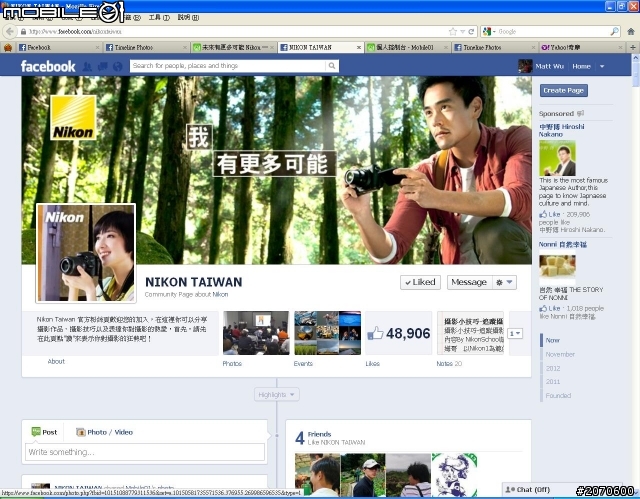Reload page with refresh icon
Screen dimensions: 640x499
pos(471,31)
